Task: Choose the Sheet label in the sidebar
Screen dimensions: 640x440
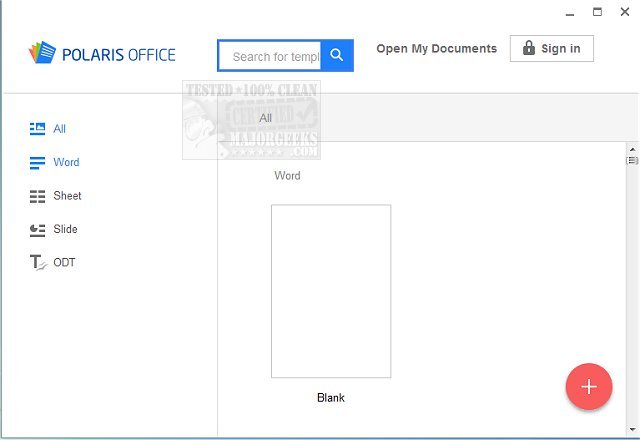Action: pyautogui.click(x=67, y=196)
